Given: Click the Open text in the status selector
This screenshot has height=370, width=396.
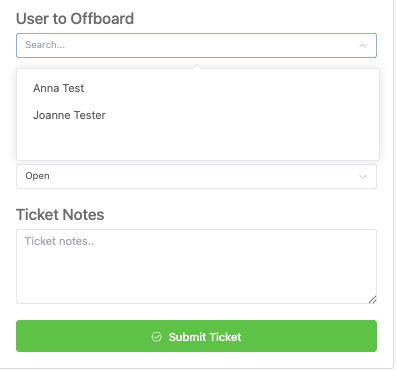Looking at the screenshot, I should tap(37, 176).
